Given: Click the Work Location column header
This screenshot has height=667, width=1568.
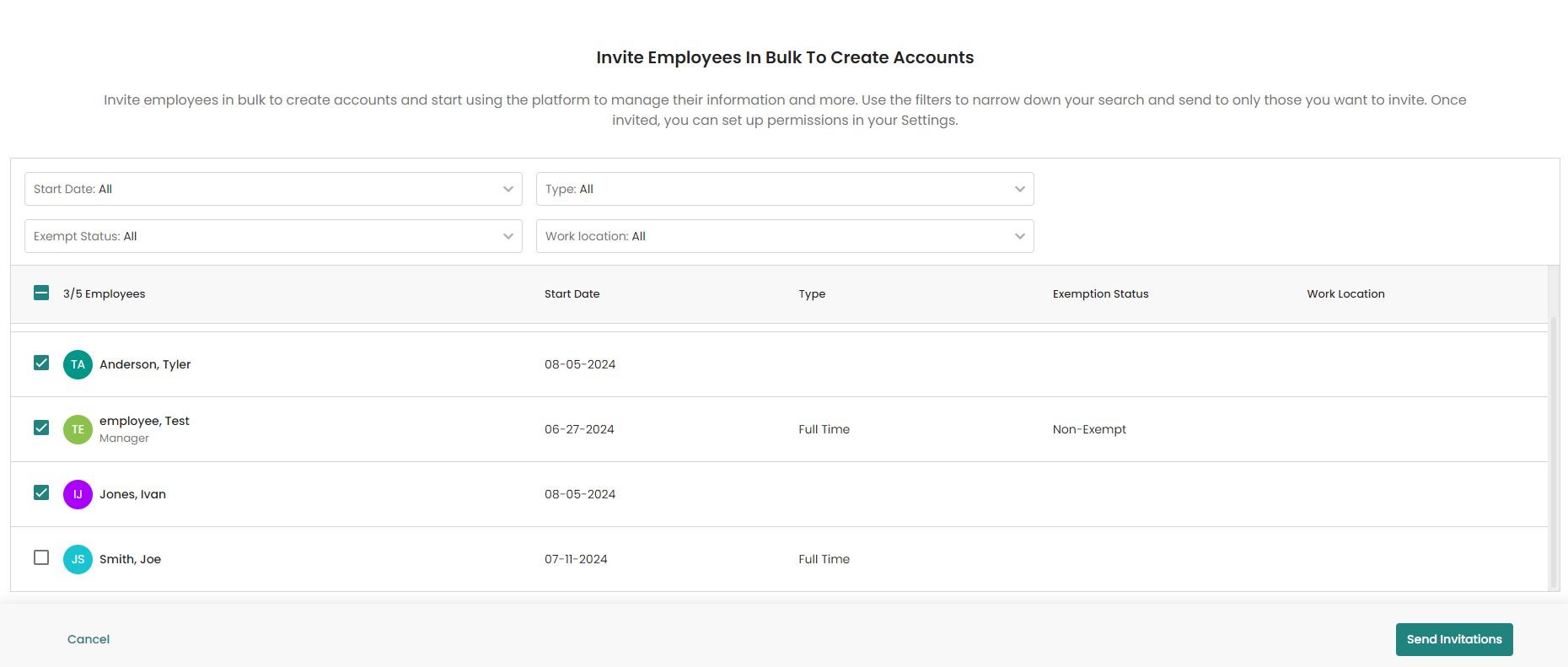Looking at the screenshot, I should (x=1345, y=293).
